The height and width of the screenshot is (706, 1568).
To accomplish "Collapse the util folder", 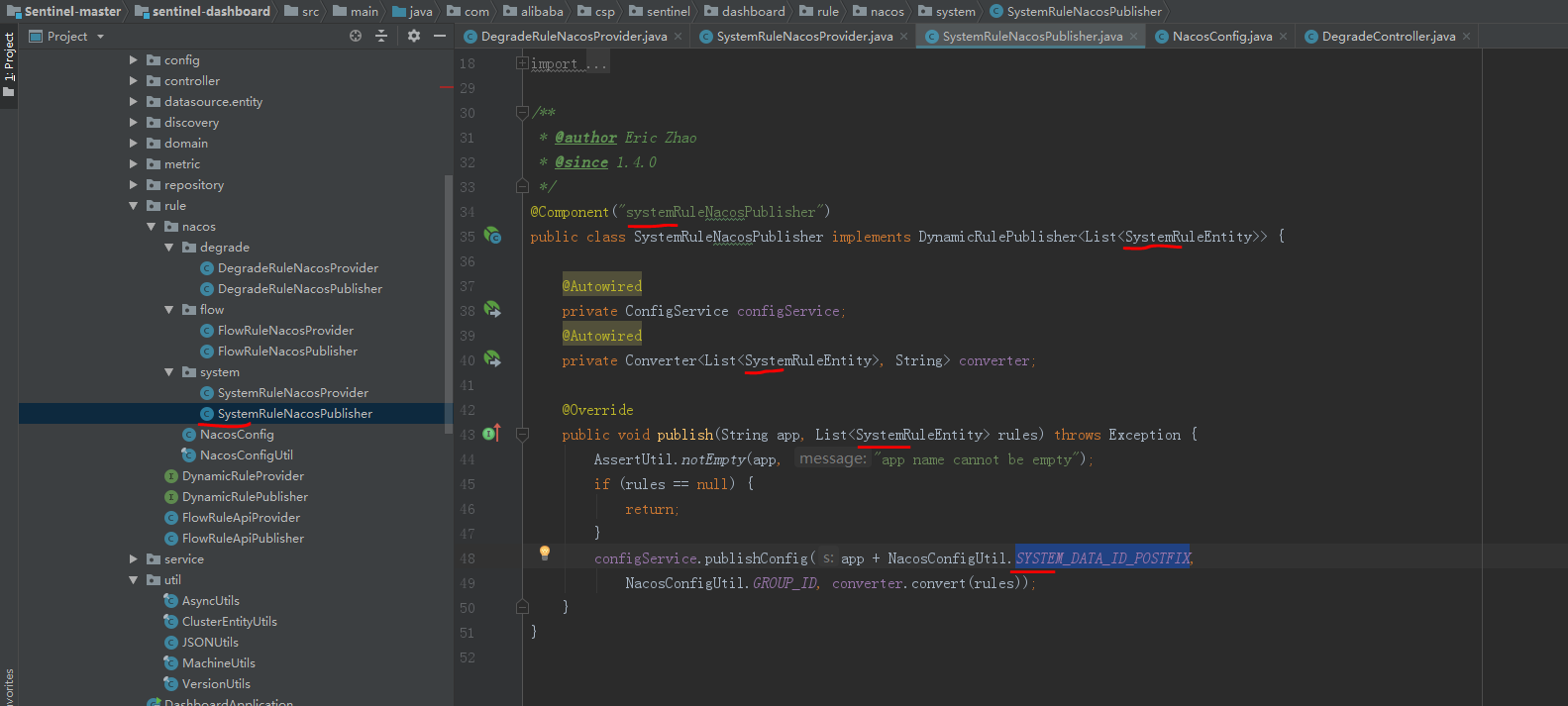I will click(134, 580).
